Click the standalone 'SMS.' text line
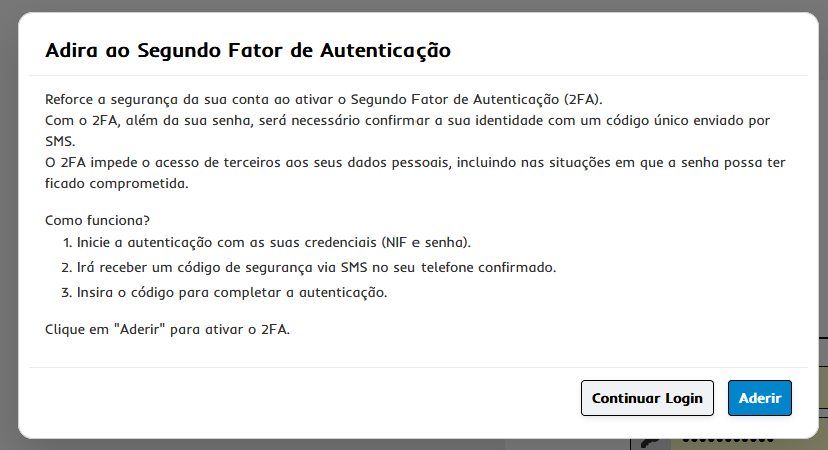828x450 pixels. [x=60, y=142]
